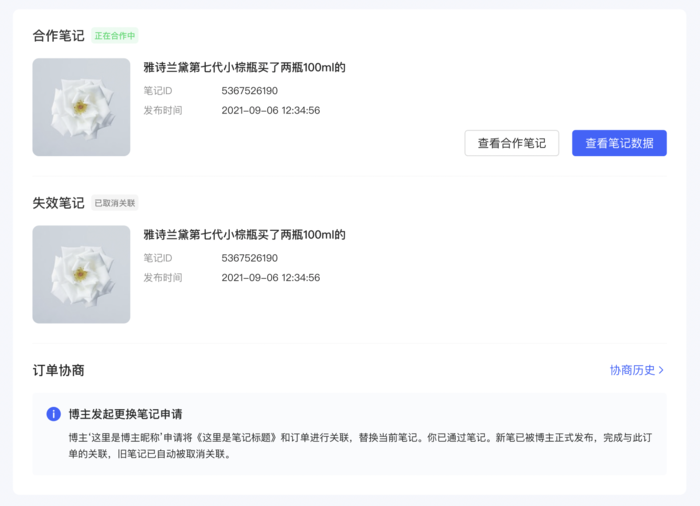This screenshot has height=506, width=700.
Task: Click the chevron arrow beside 协商历史
Action: (661, 370)
